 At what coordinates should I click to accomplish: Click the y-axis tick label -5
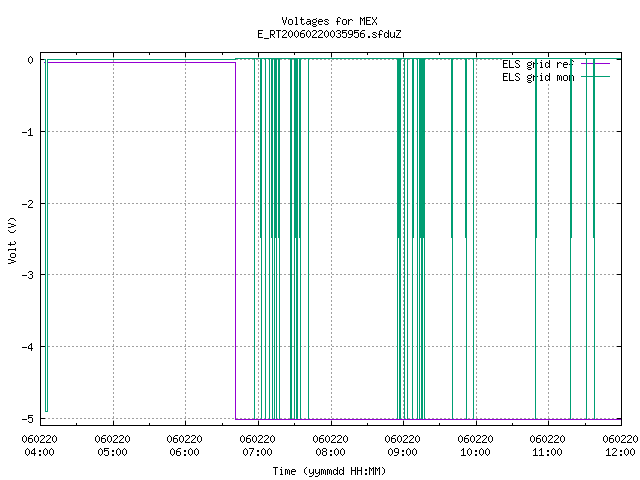coord(28,419)
